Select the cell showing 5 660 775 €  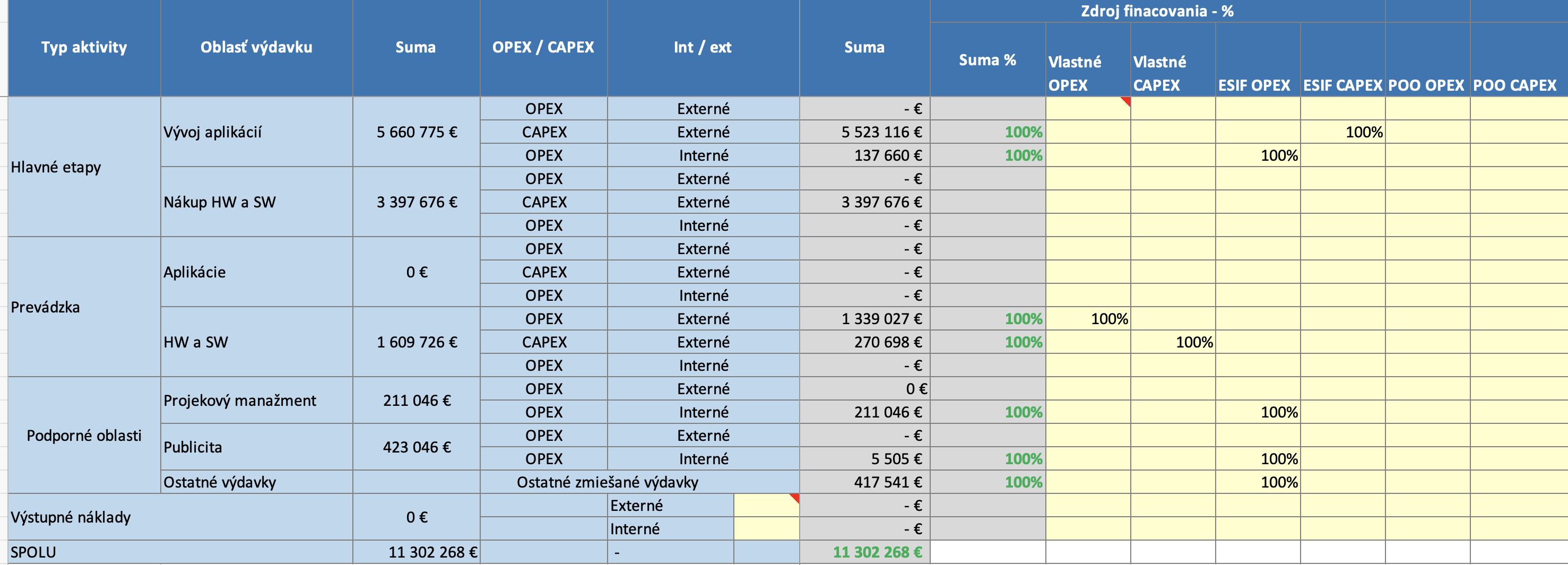417,132
